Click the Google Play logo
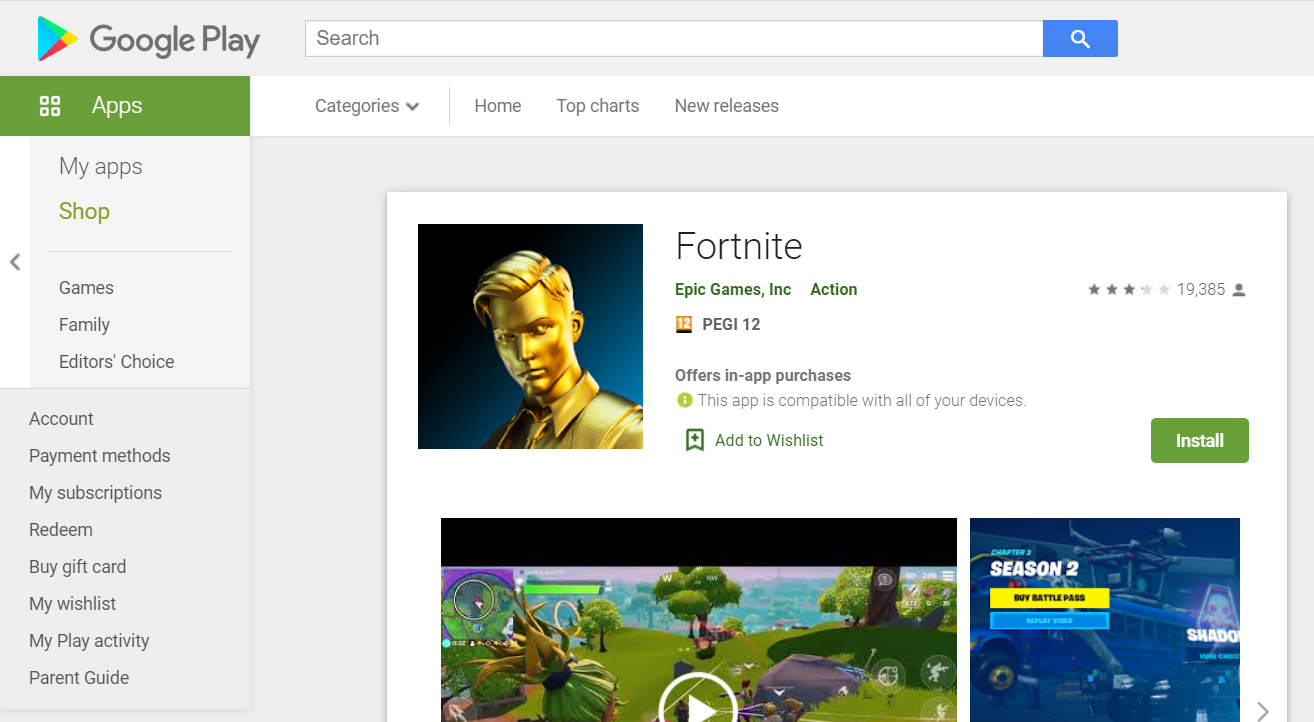Image resolution: width=1314 pixels, height=722 pixels. click(148, 39)
